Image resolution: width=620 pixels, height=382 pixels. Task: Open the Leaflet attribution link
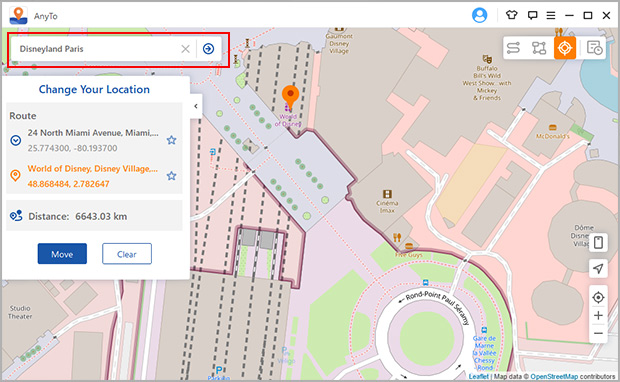478,376
